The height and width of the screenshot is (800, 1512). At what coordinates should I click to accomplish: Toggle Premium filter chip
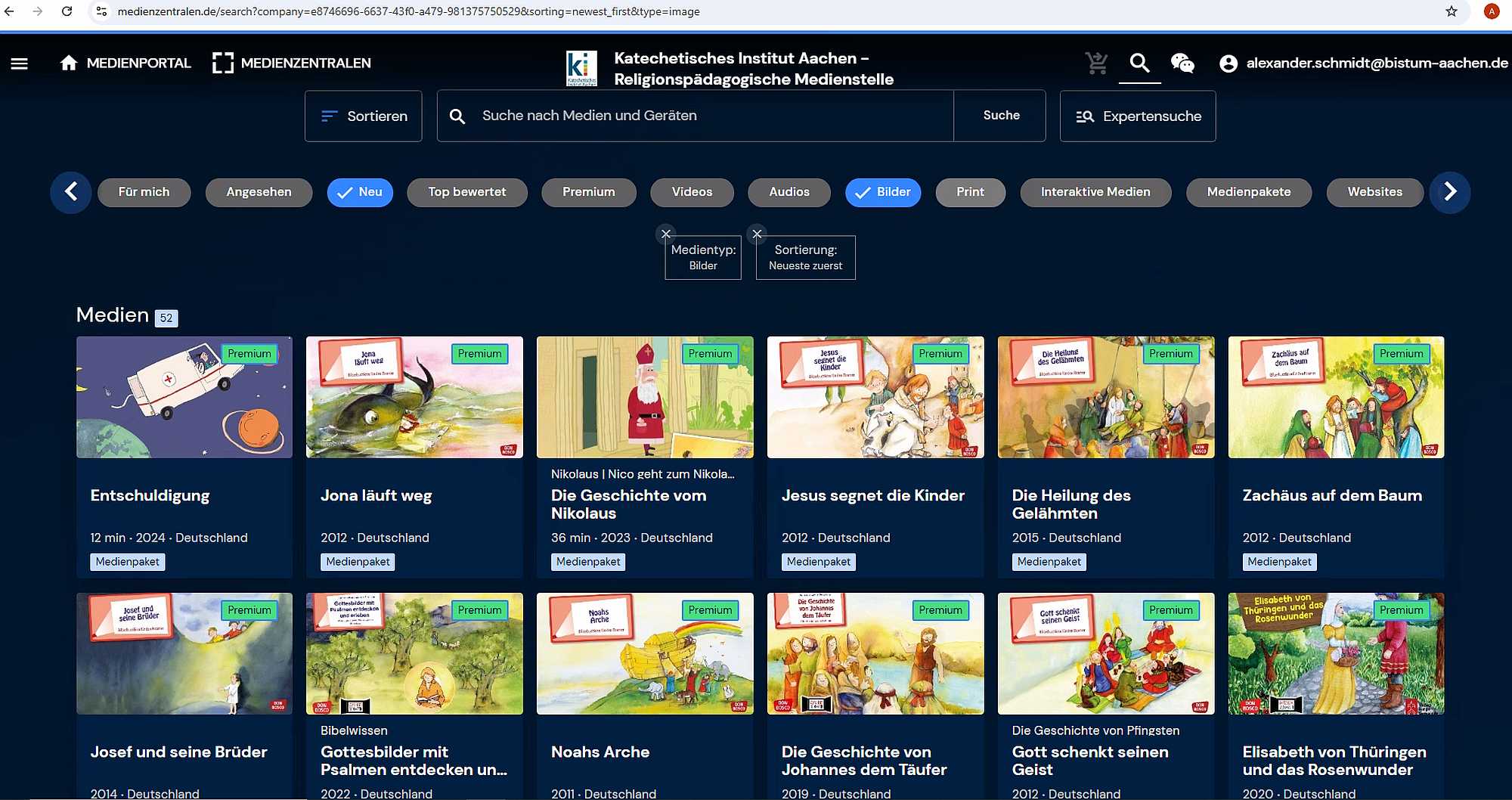(x=588, y=192)
